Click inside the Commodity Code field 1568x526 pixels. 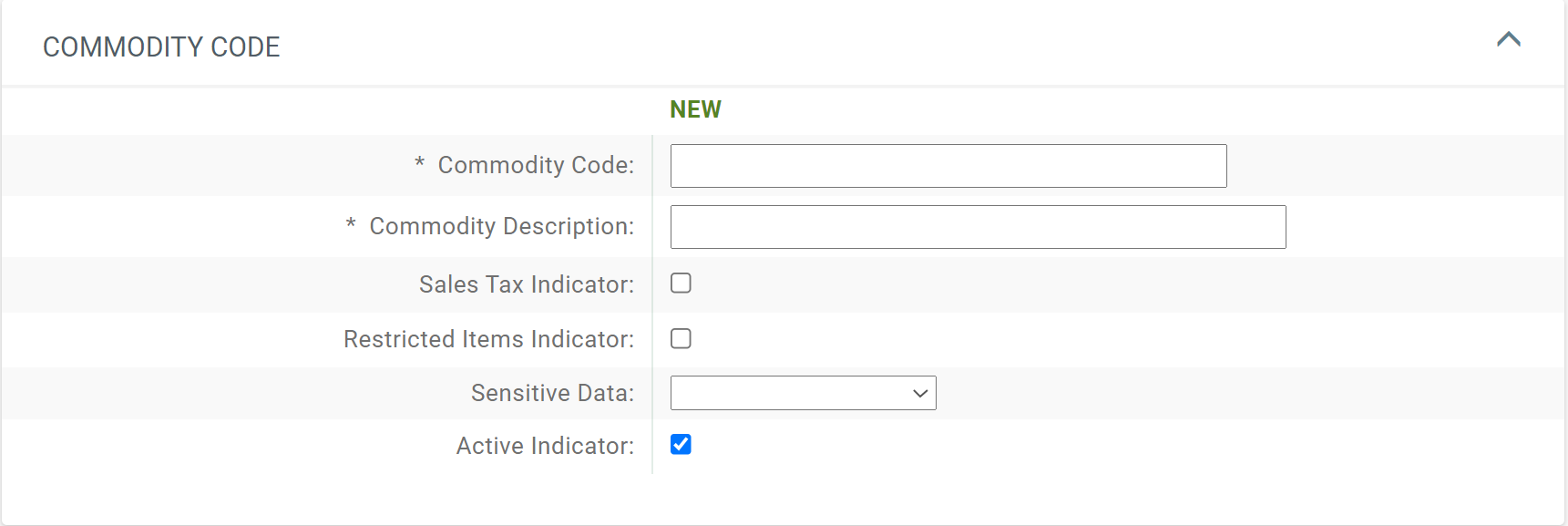pyautogui.click(x=948, y=165)
